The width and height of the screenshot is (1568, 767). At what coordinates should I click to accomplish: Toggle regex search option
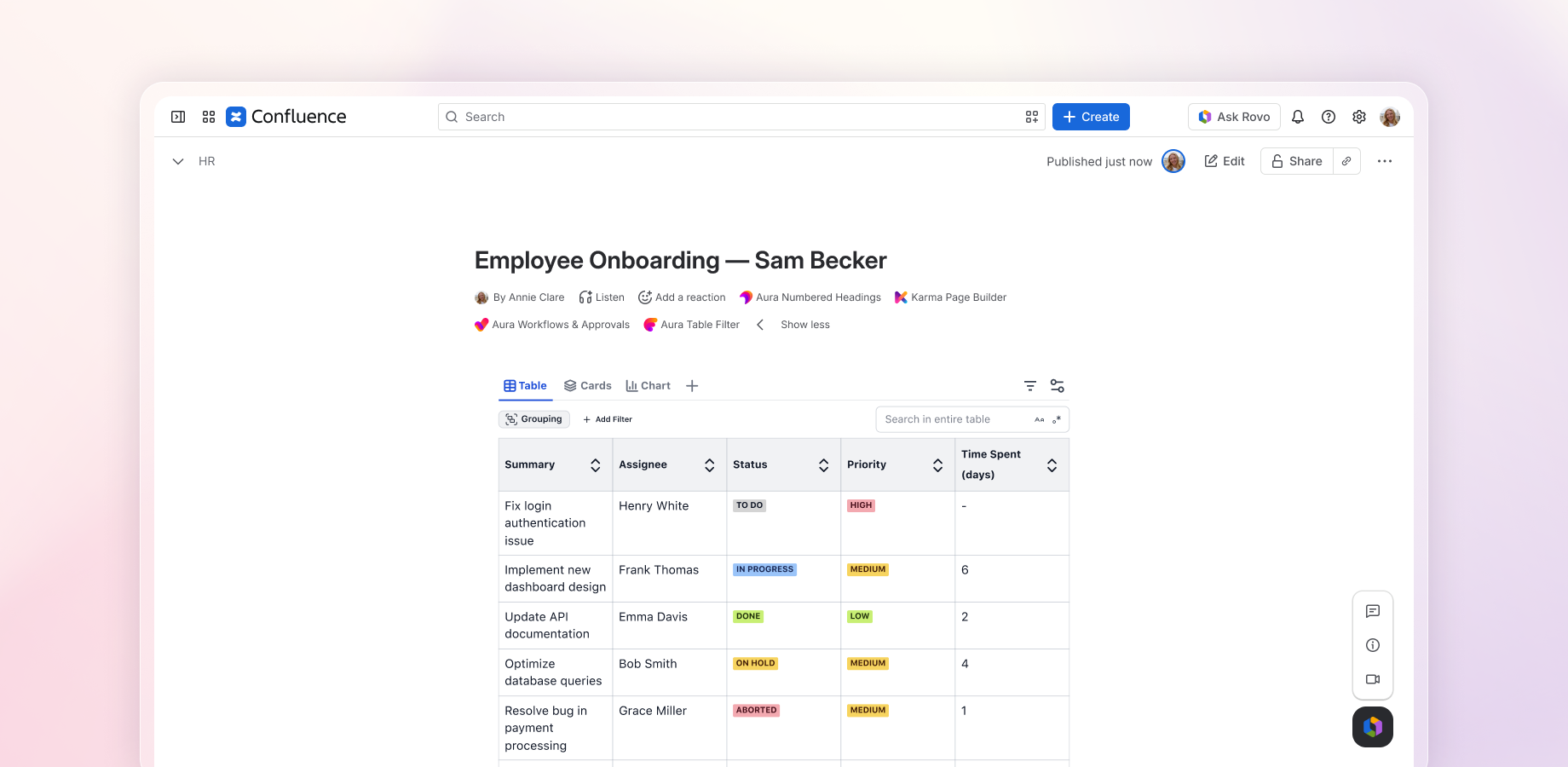tap(1057, 419)
